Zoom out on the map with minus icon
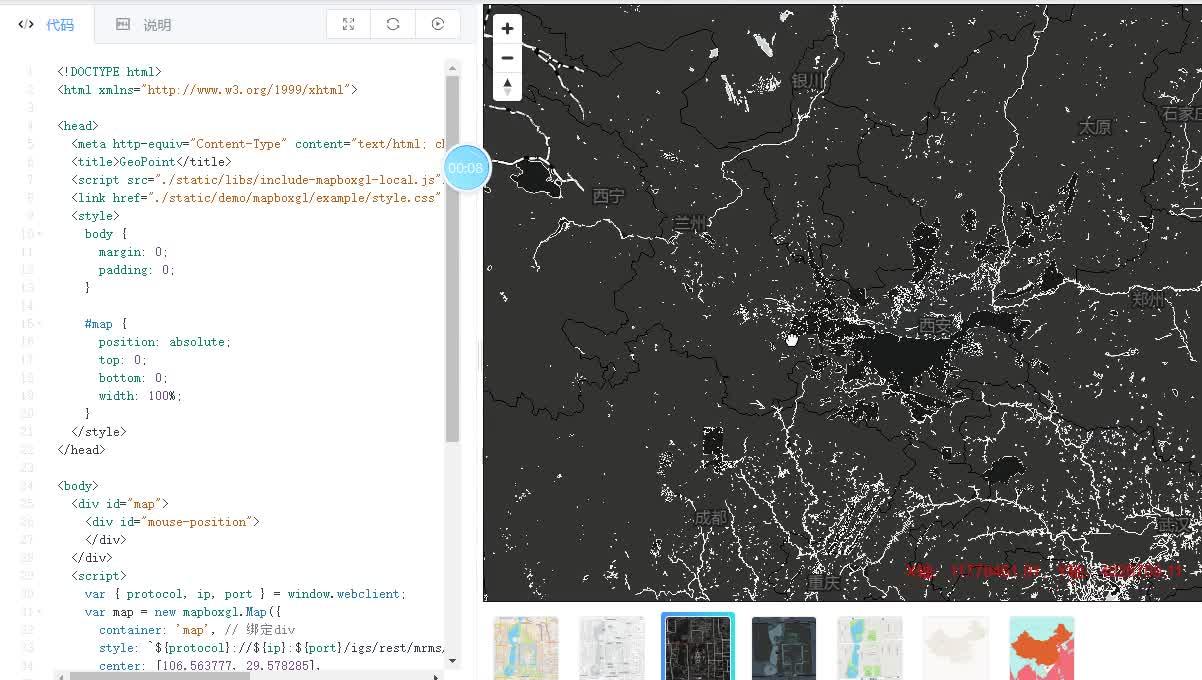1202x680 pixels. coord(507,58)
